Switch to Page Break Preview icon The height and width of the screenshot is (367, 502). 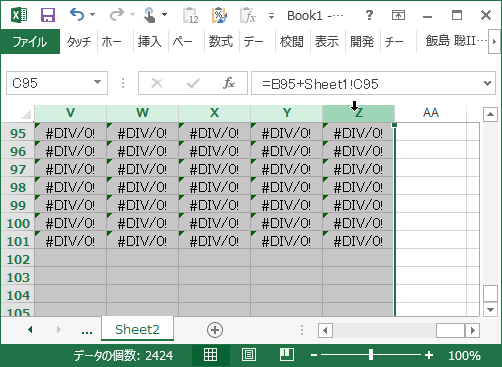286,355
